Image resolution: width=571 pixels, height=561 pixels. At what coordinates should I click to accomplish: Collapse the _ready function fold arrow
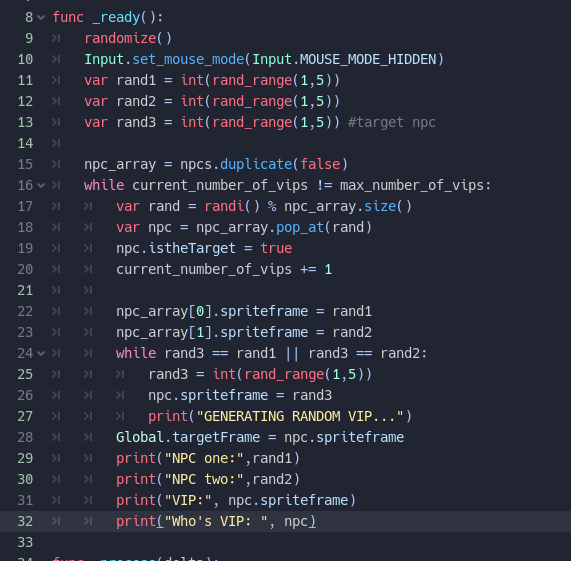click(41, 17)
